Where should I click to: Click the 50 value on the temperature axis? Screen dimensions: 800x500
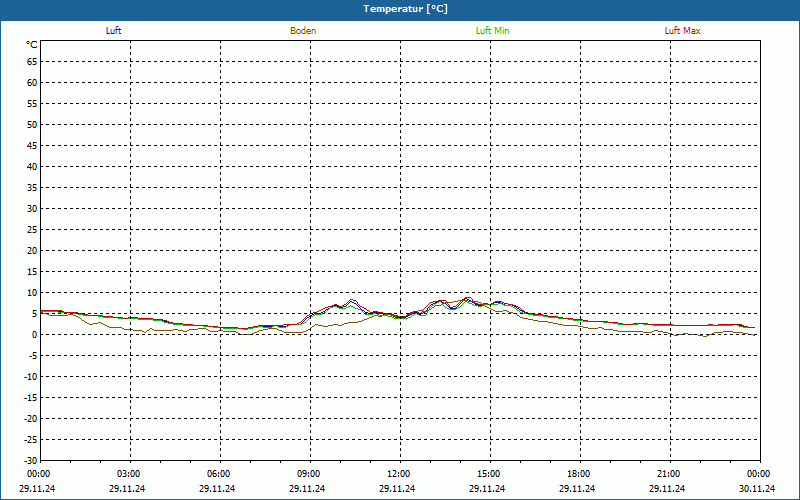click(32, 124)
